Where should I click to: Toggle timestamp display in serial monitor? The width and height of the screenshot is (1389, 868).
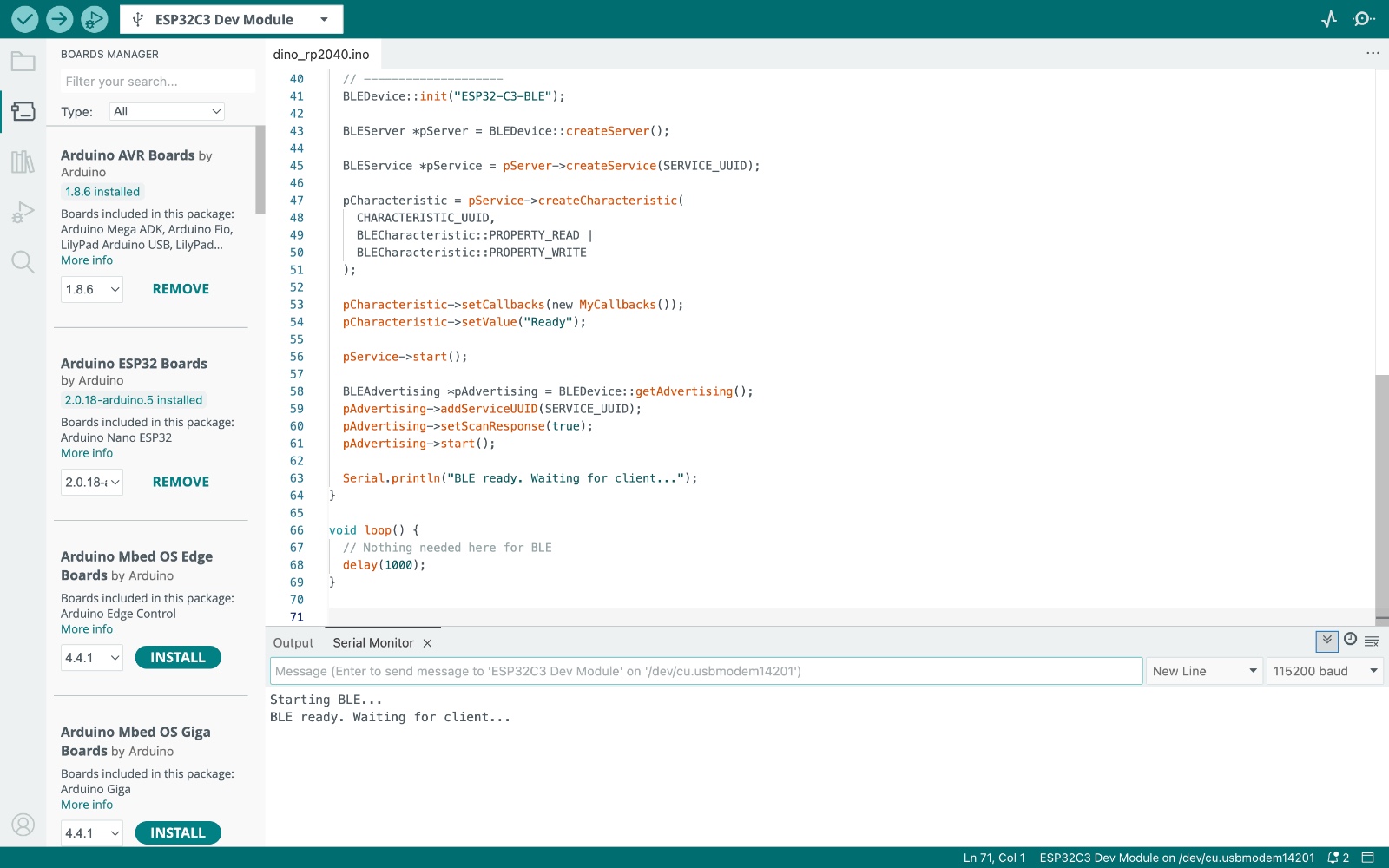[1350, 640]
